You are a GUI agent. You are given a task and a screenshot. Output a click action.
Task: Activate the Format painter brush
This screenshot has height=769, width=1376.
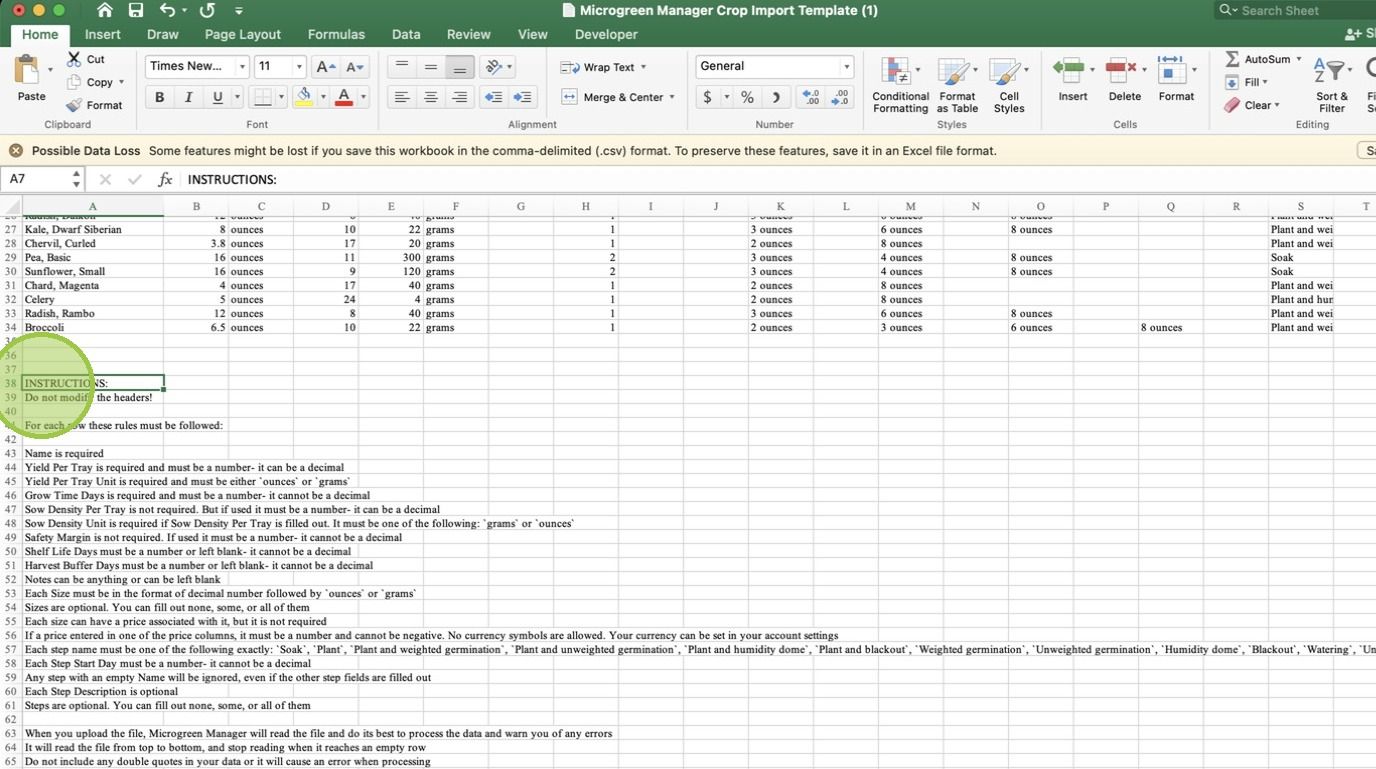click(x=94, y=105)
